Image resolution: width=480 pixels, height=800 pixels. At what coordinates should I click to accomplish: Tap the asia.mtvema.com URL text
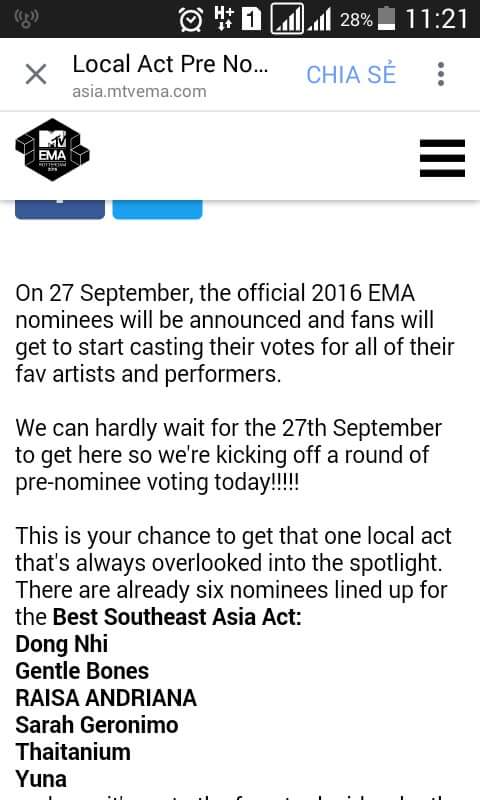[x=139, y=92]
